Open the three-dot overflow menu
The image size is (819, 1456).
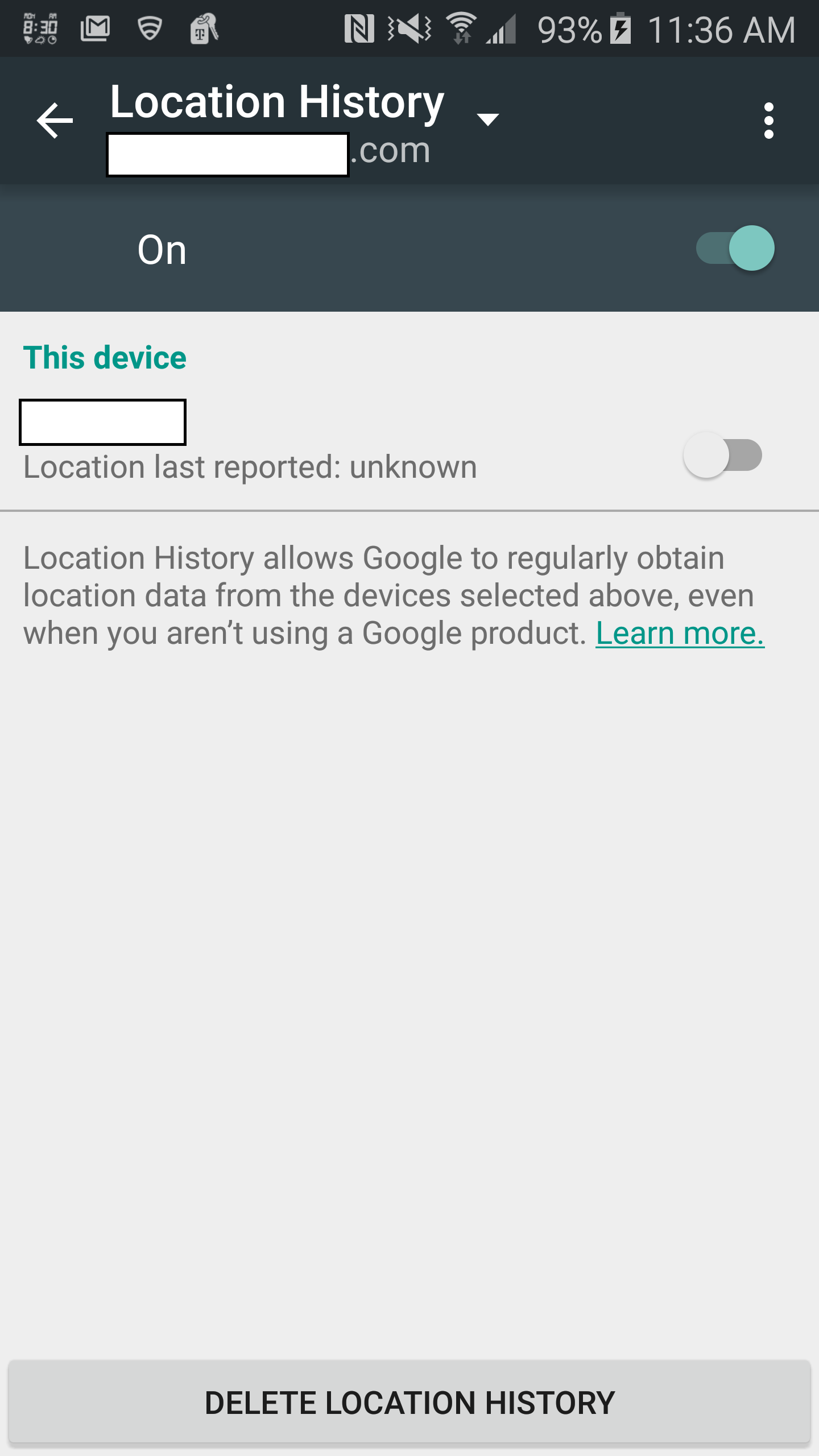pos(769,121)
